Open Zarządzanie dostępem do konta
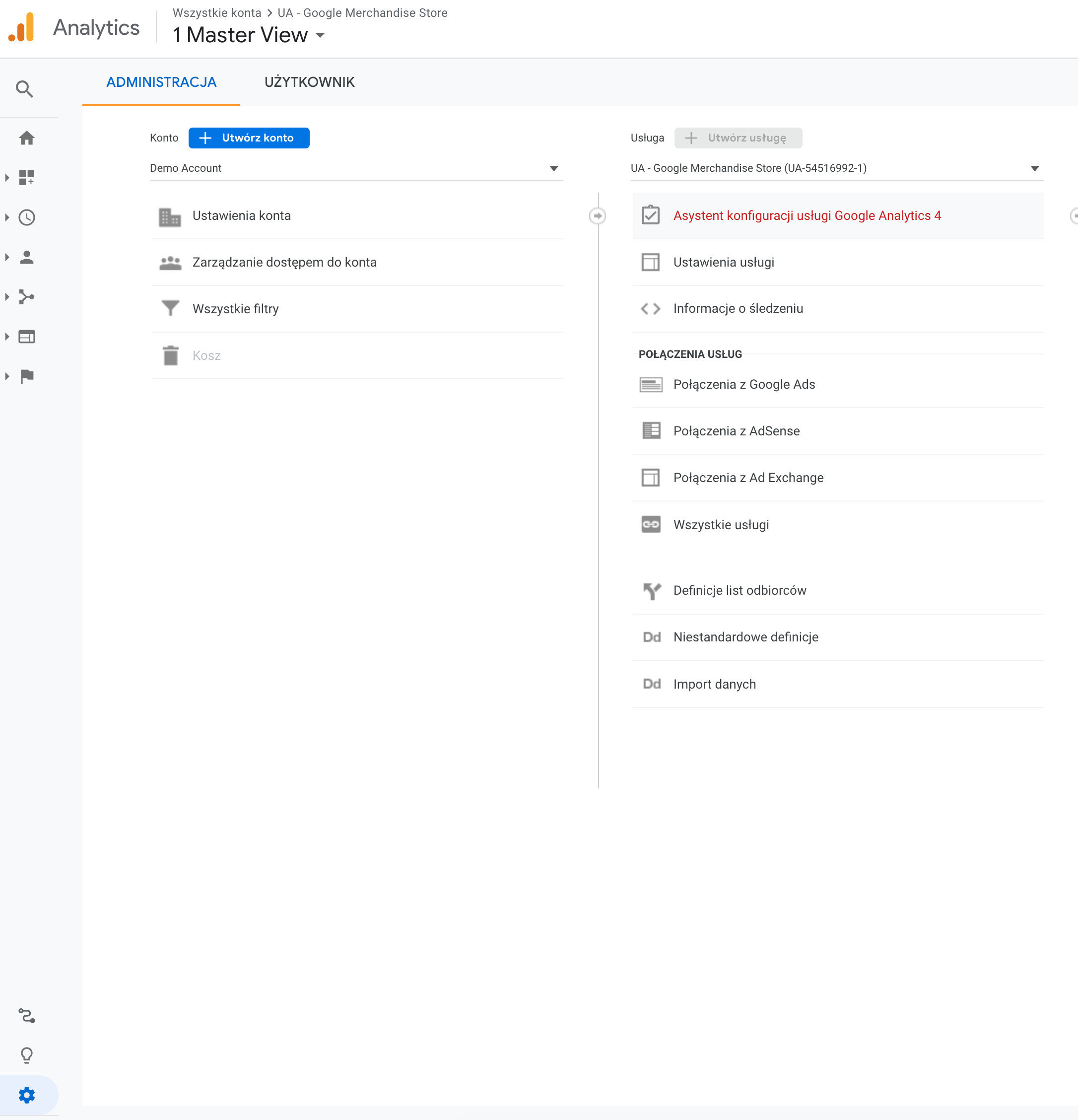Viewport: 1078px width, 1120px height. click(357, 262)
